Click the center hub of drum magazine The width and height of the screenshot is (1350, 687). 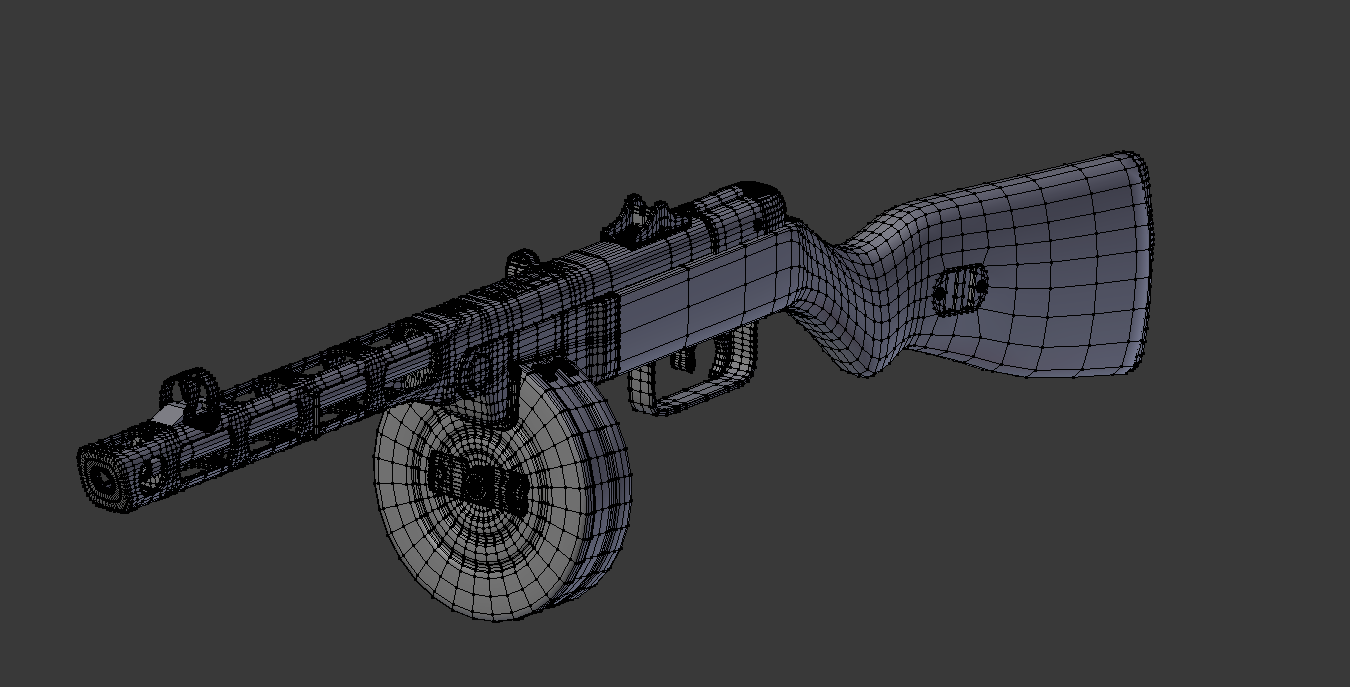point(480,485)
